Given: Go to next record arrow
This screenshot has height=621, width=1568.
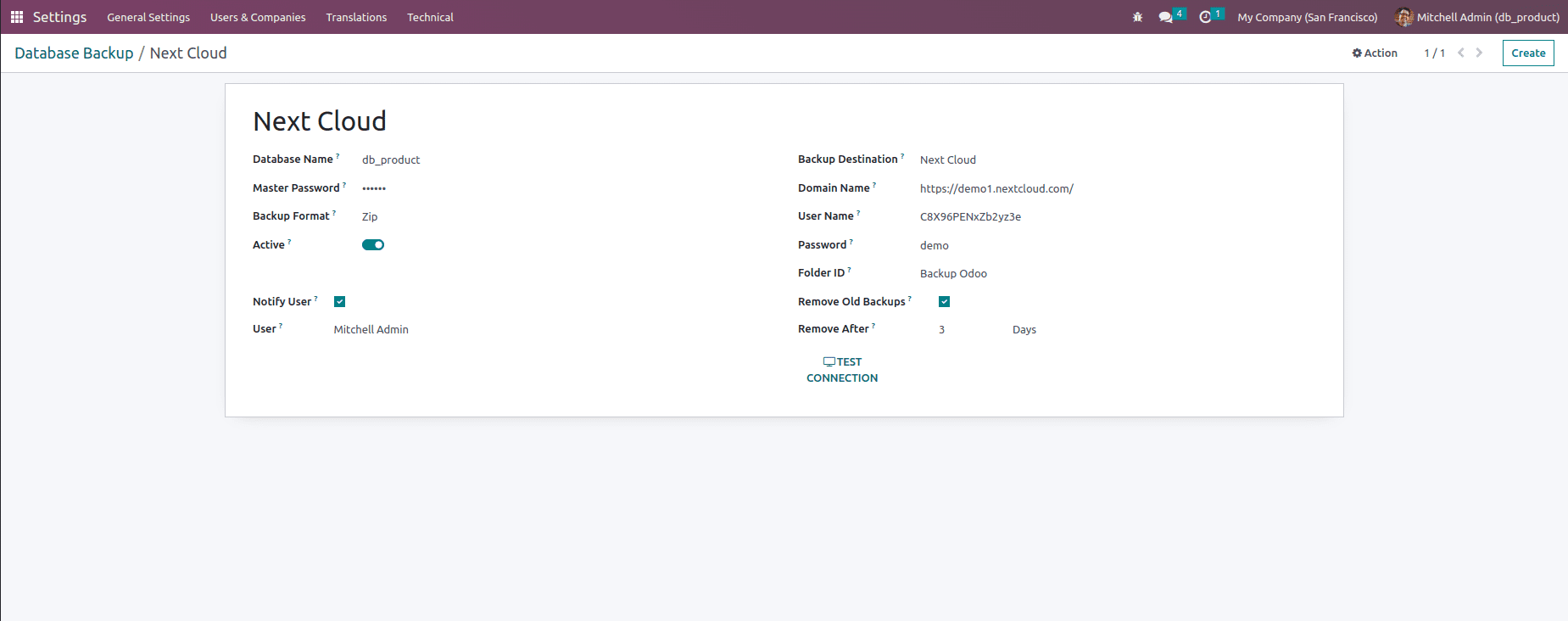Looking at the screenshot, I should tap(1479, 53).
